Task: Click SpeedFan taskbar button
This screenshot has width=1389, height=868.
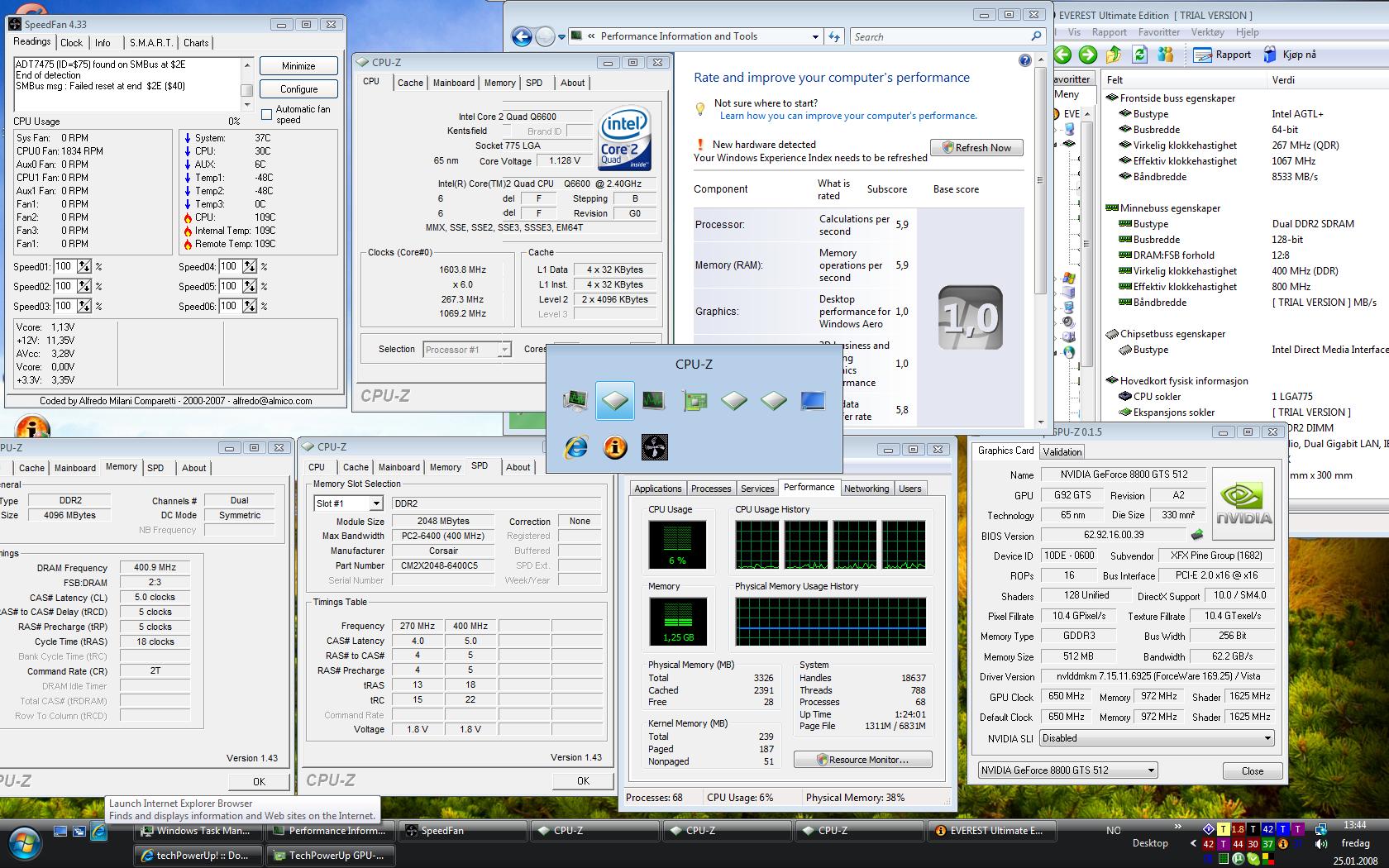Action: [x=464, y=831]
